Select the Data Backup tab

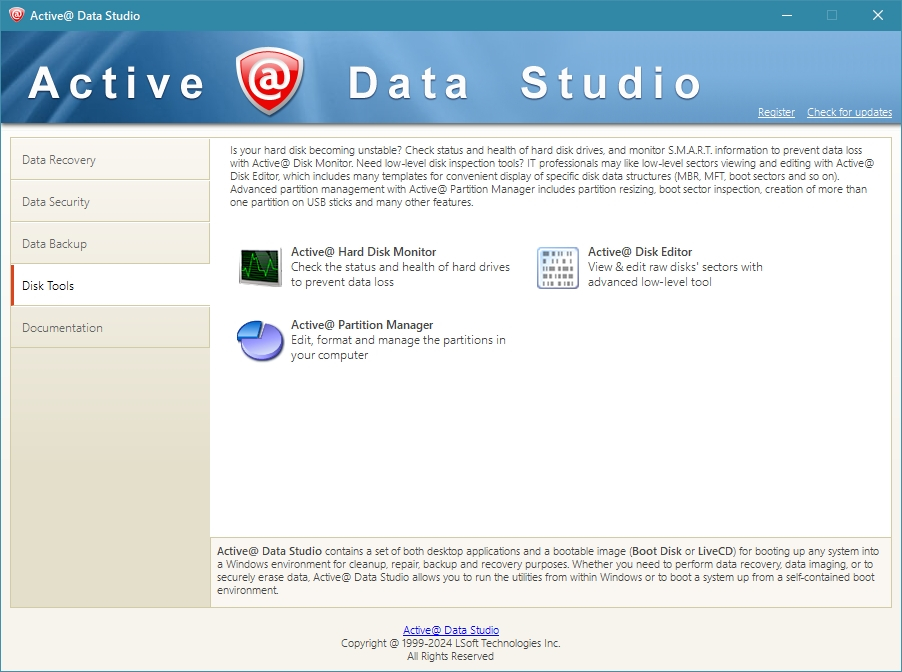tap(110, 244)
